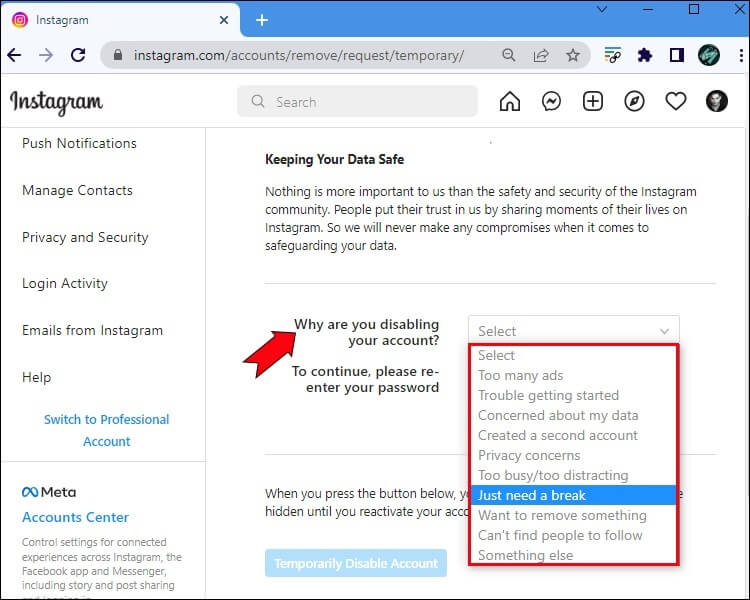Click the browser back arrow
This screenshot has width=750, height=600.
point(14,56)
